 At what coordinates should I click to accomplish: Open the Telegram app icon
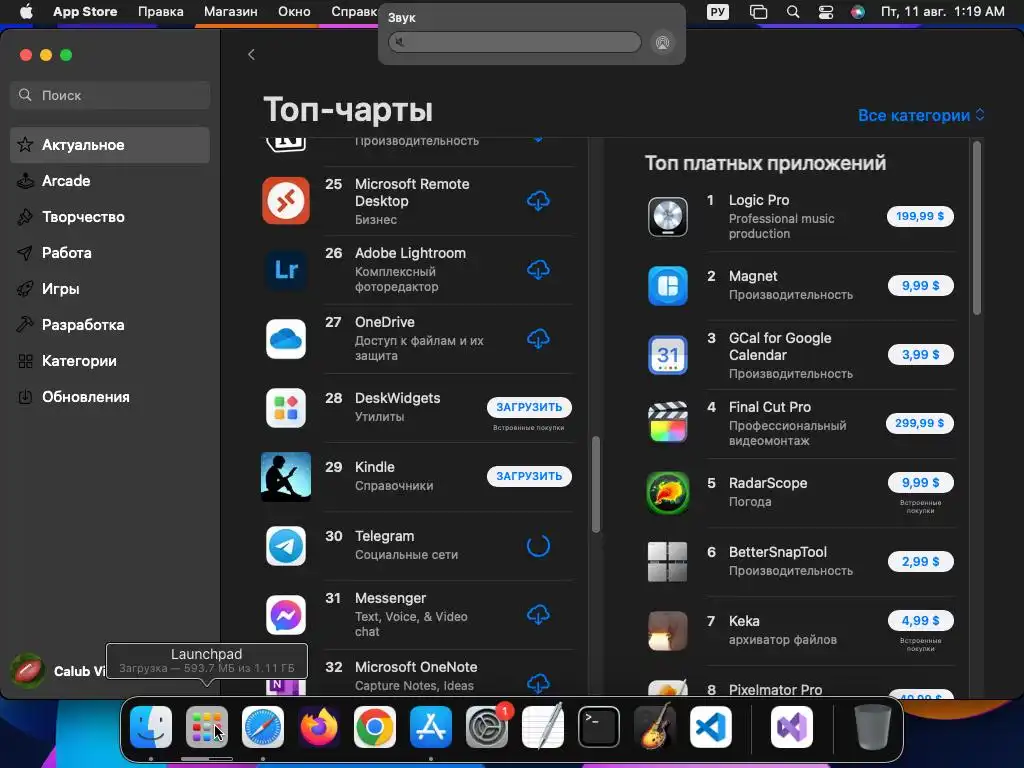click(286, 546)
